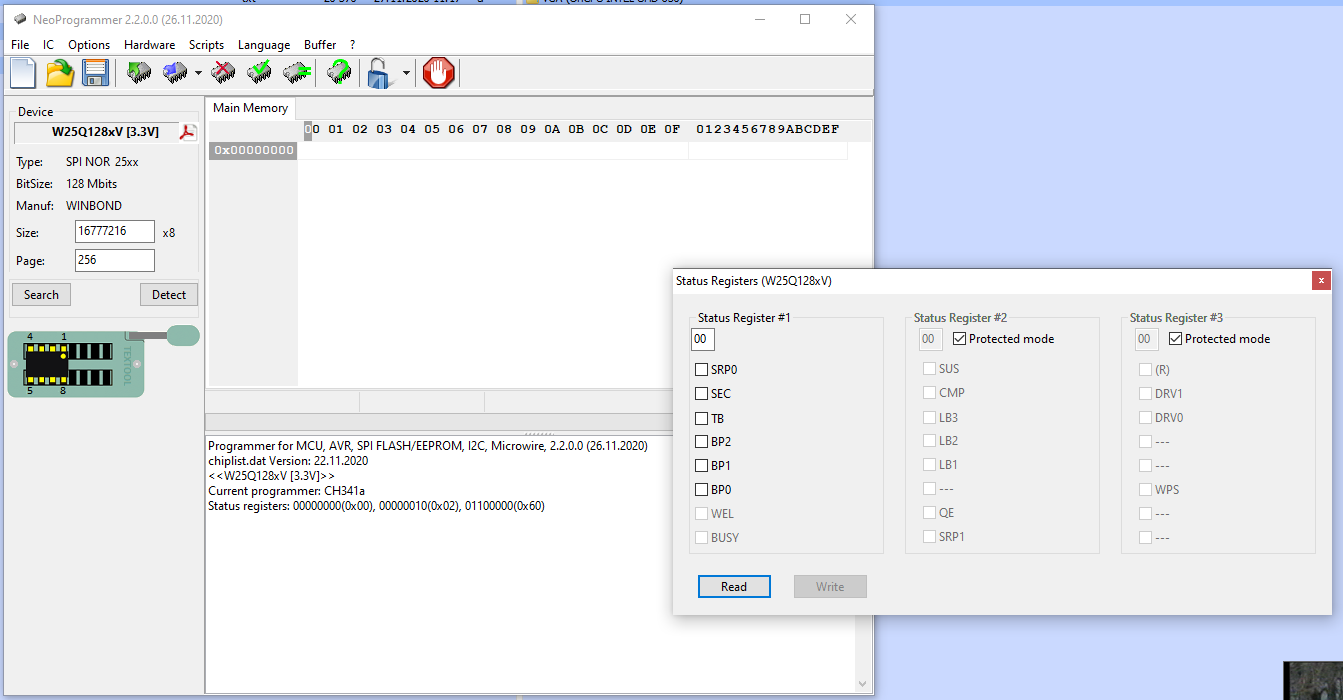Click the chip icon with green equals sign
Screen dimensions: 1343x700
pyautogui.click(x=296, y=73)
